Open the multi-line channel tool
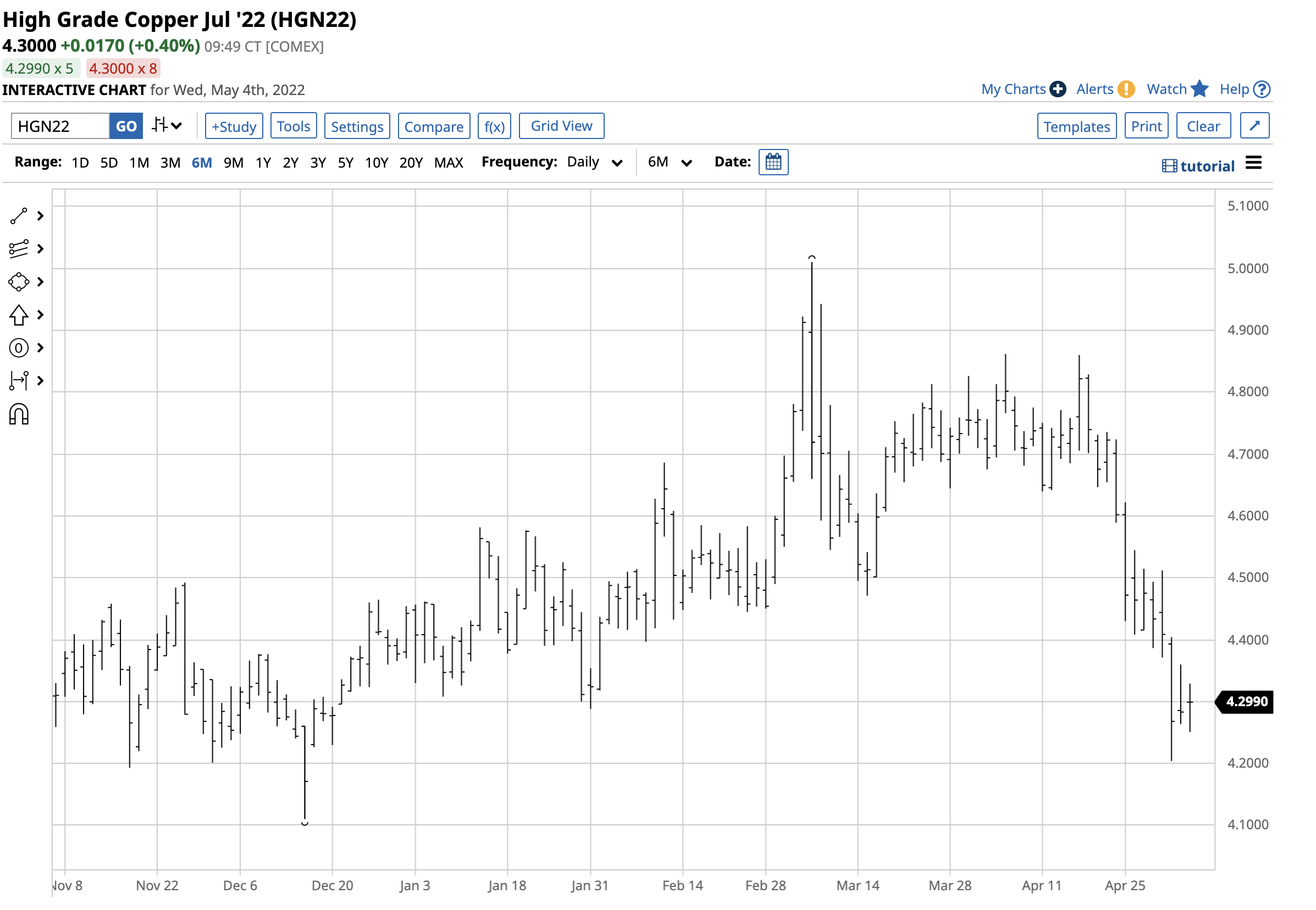Image resolution: width=1316 pixels, height=910 pixels. pyautogui.click(x=18, y=249)
